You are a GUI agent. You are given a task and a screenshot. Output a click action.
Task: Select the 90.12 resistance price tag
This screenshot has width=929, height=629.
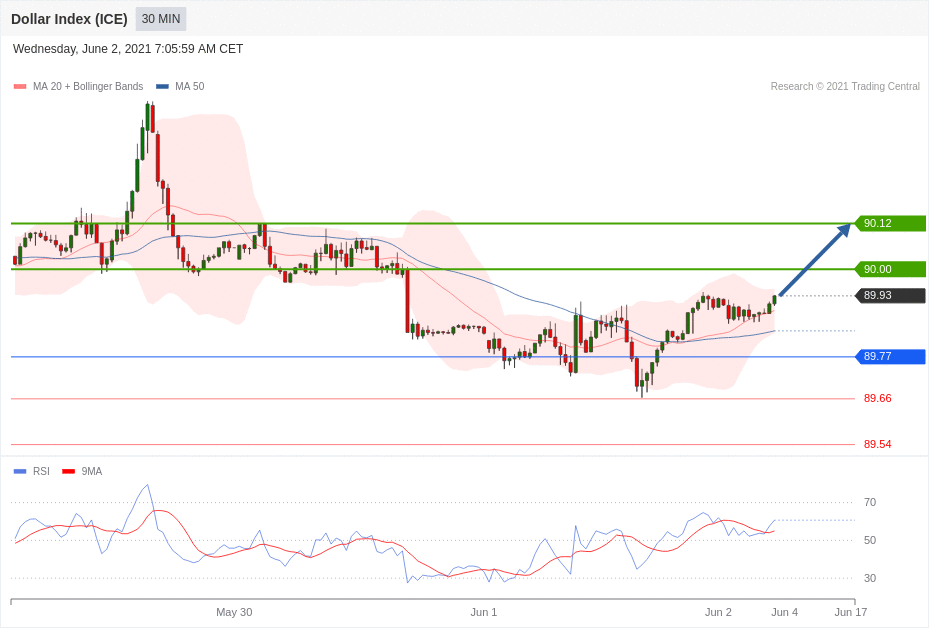coord(890,223)
